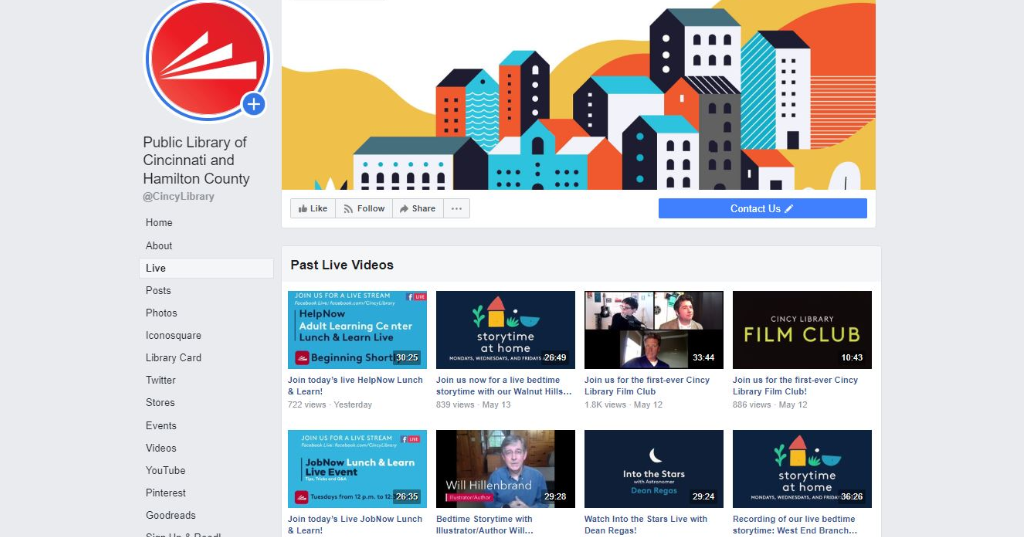The image size is (1024, 537).
Task: Open the Iconosquare tab
Action: point(173,336)
